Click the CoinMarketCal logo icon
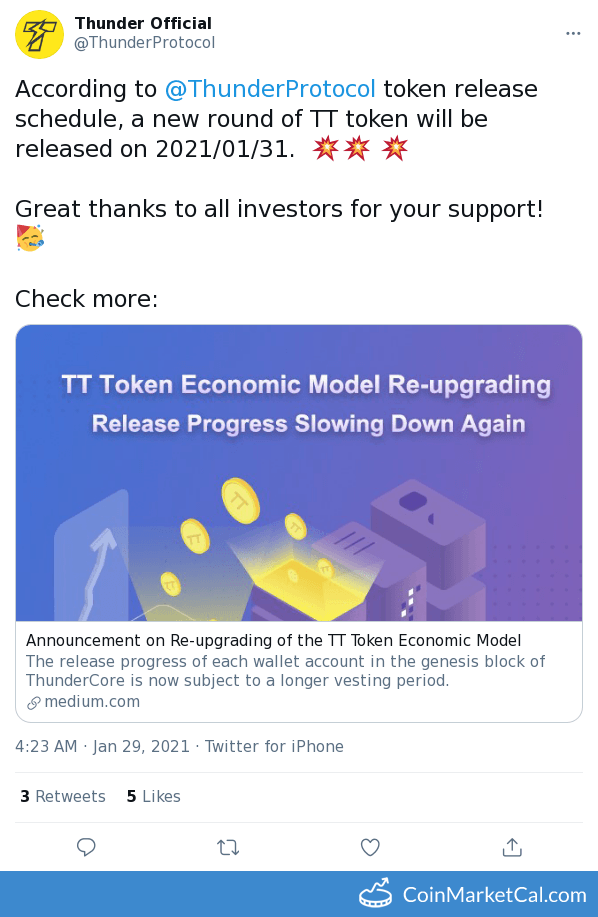This screenshot has width=598, height=917. (375, 894)
